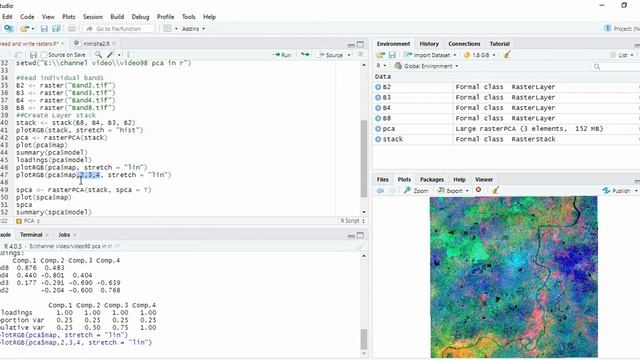Open the Import Dataset dropdown
Image resolution: width=640 pixels, height=360 pixels.
pos(430,55)
